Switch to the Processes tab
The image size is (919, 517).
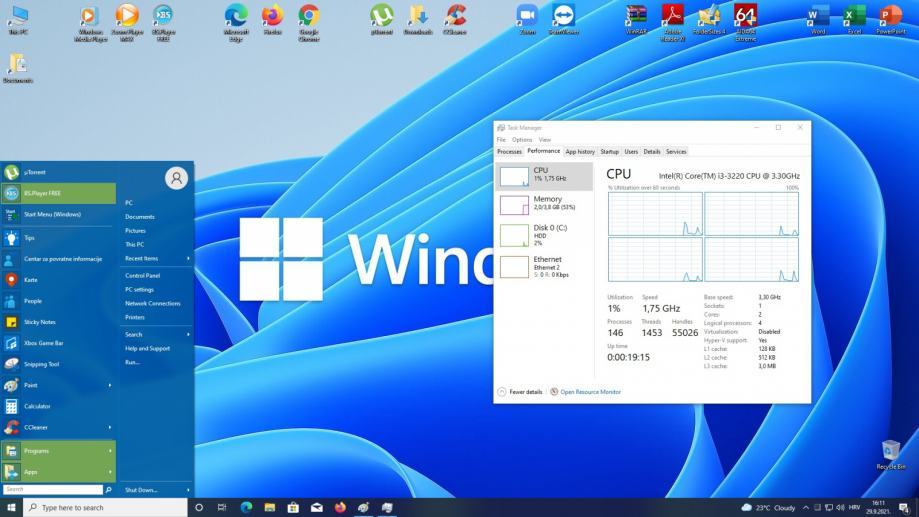(x=509, y=151)
